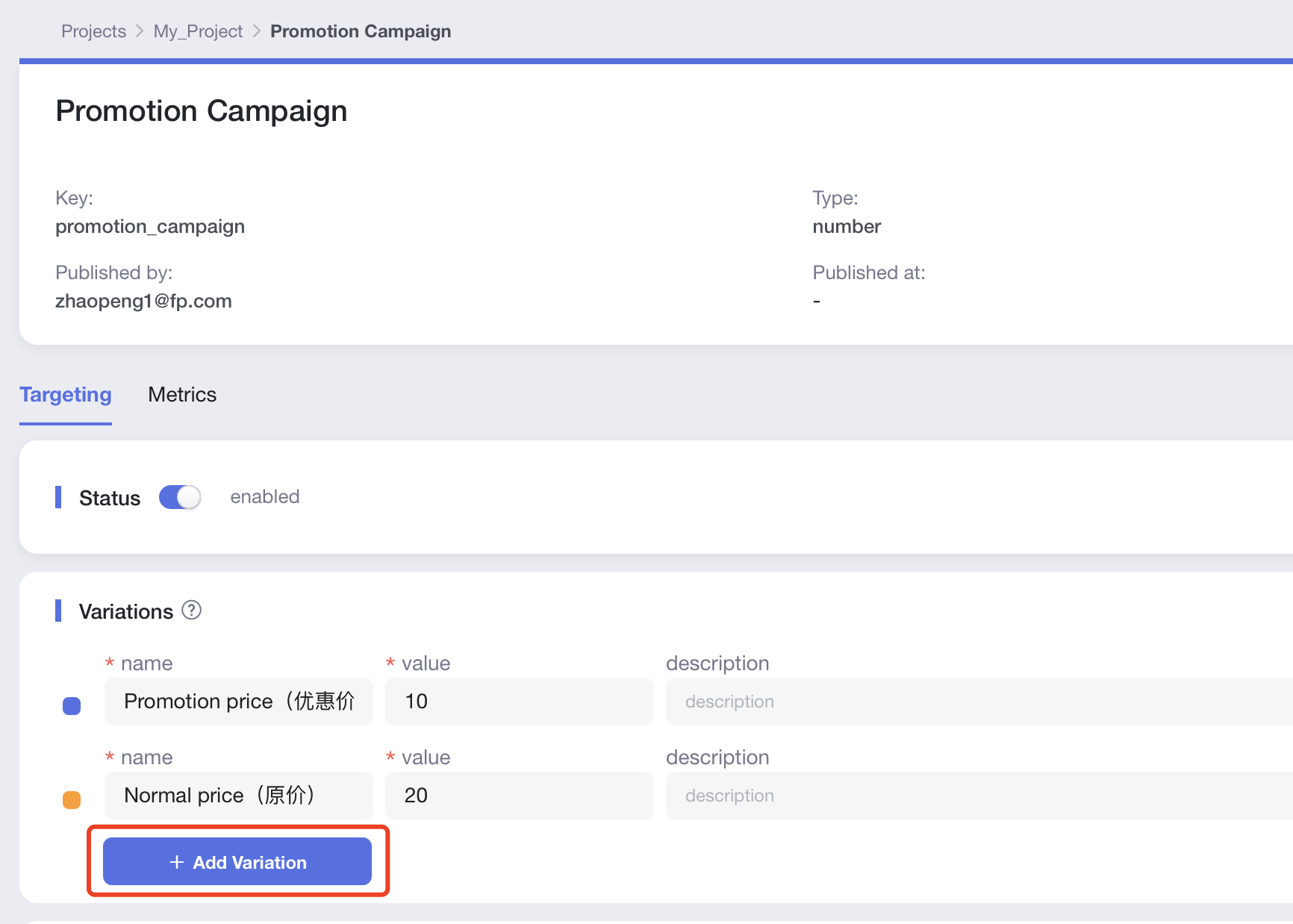Image resolution: width=1293 pixels, height=924 pixels.
Task: Disable the Status toggle switch
Action: tap(180, 497)
